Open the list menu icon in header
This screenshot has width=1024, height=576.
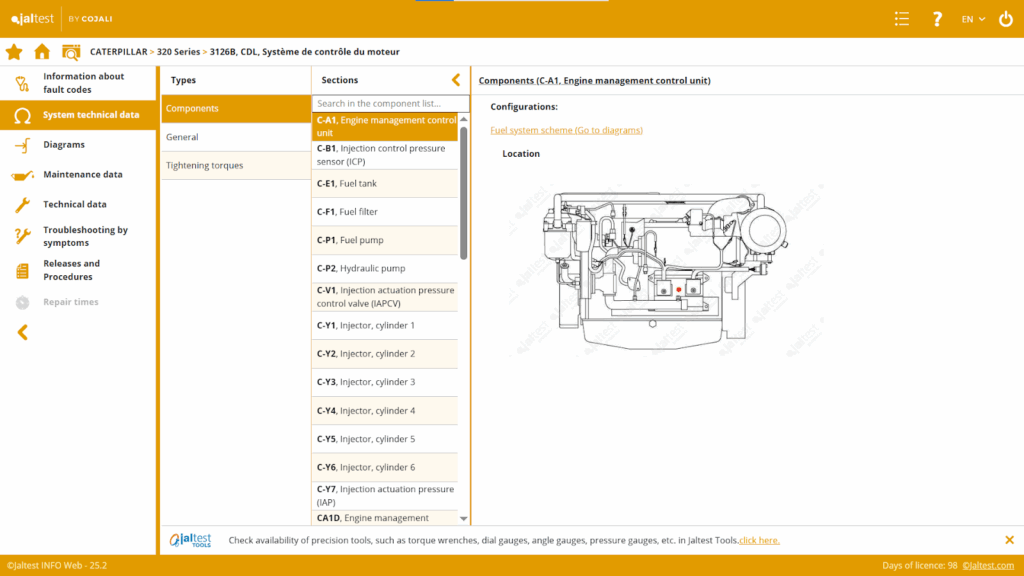tap(902, 19)
